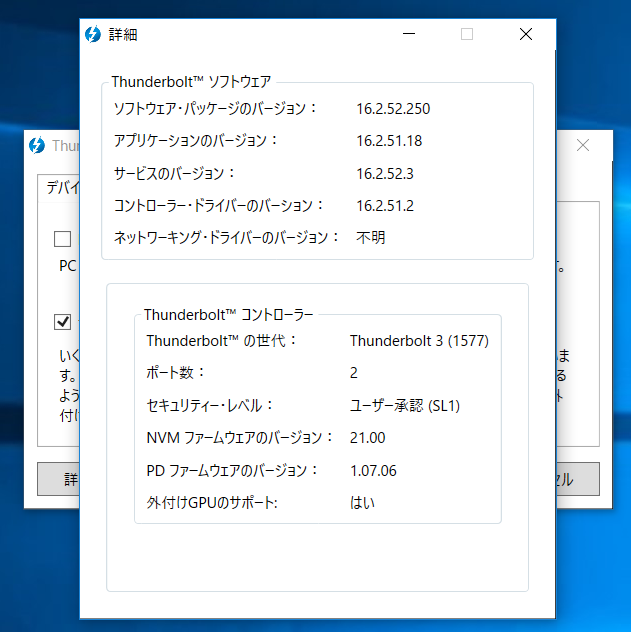Viewport: 631px width, 632px height.
Task: Click the cancel button ending in ル
Action: tap(578, 479)
